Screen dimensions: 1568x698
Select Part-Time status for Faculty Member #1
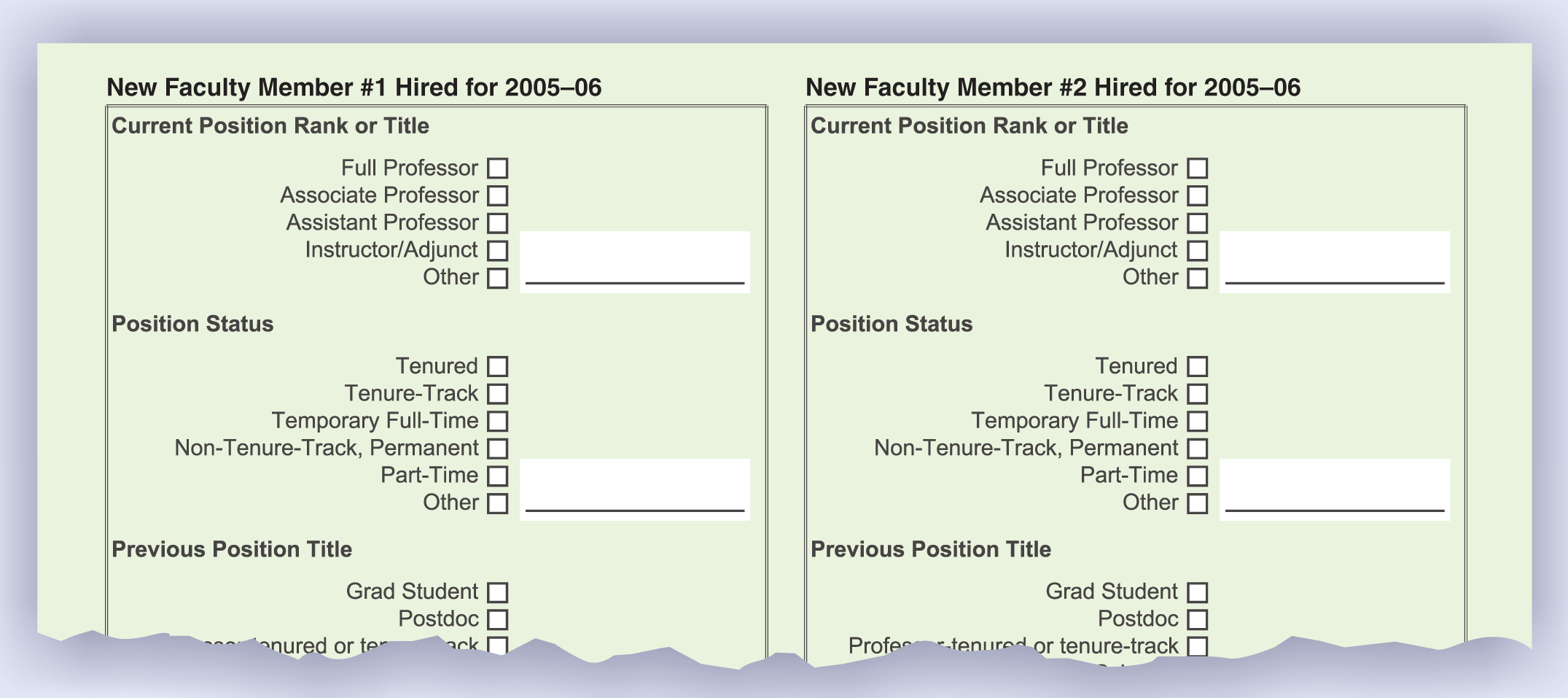pyautogui.click(x=497, y=476)
